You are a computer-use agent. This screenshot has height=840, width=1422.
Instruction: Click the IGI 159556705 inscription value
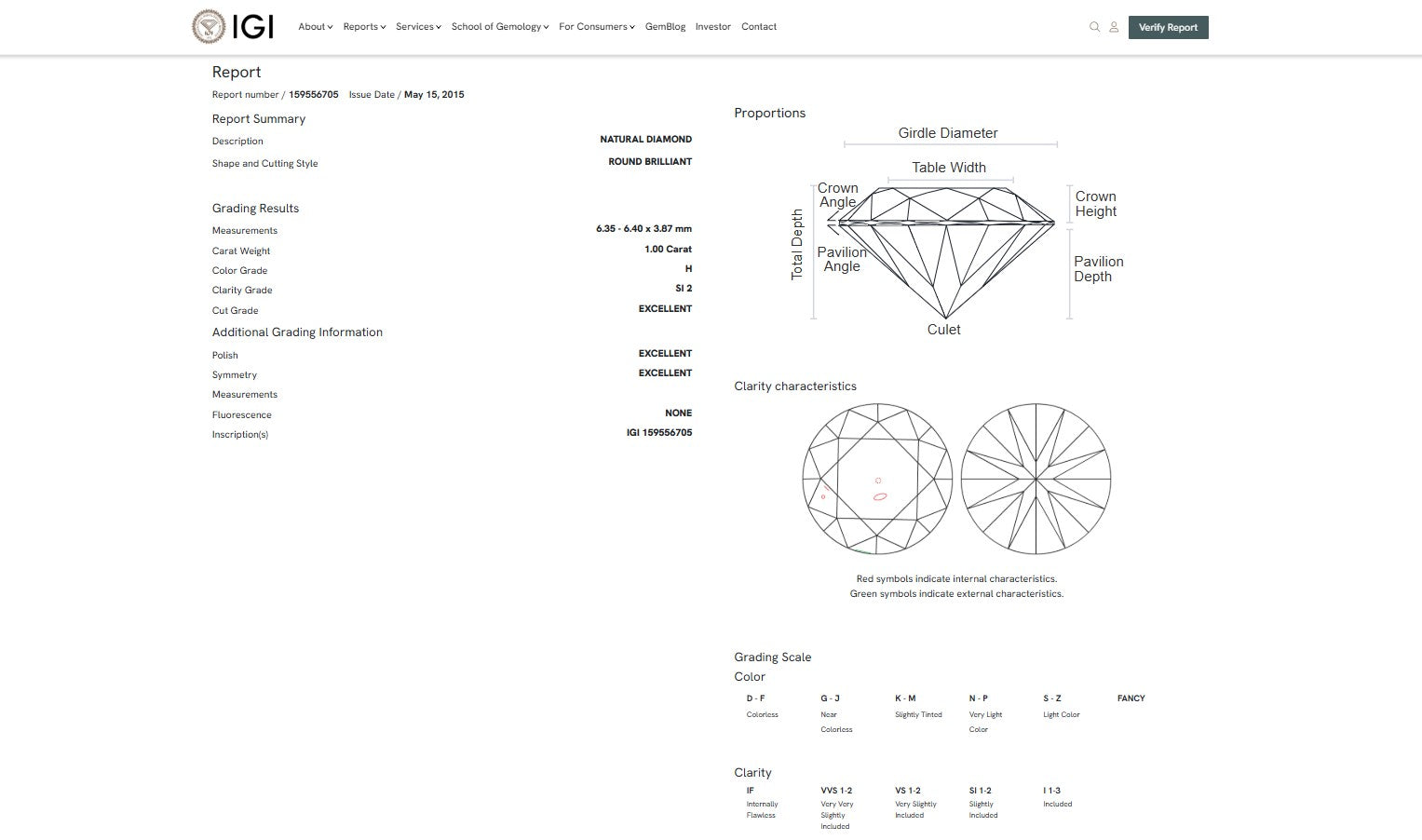coord(658,433)
